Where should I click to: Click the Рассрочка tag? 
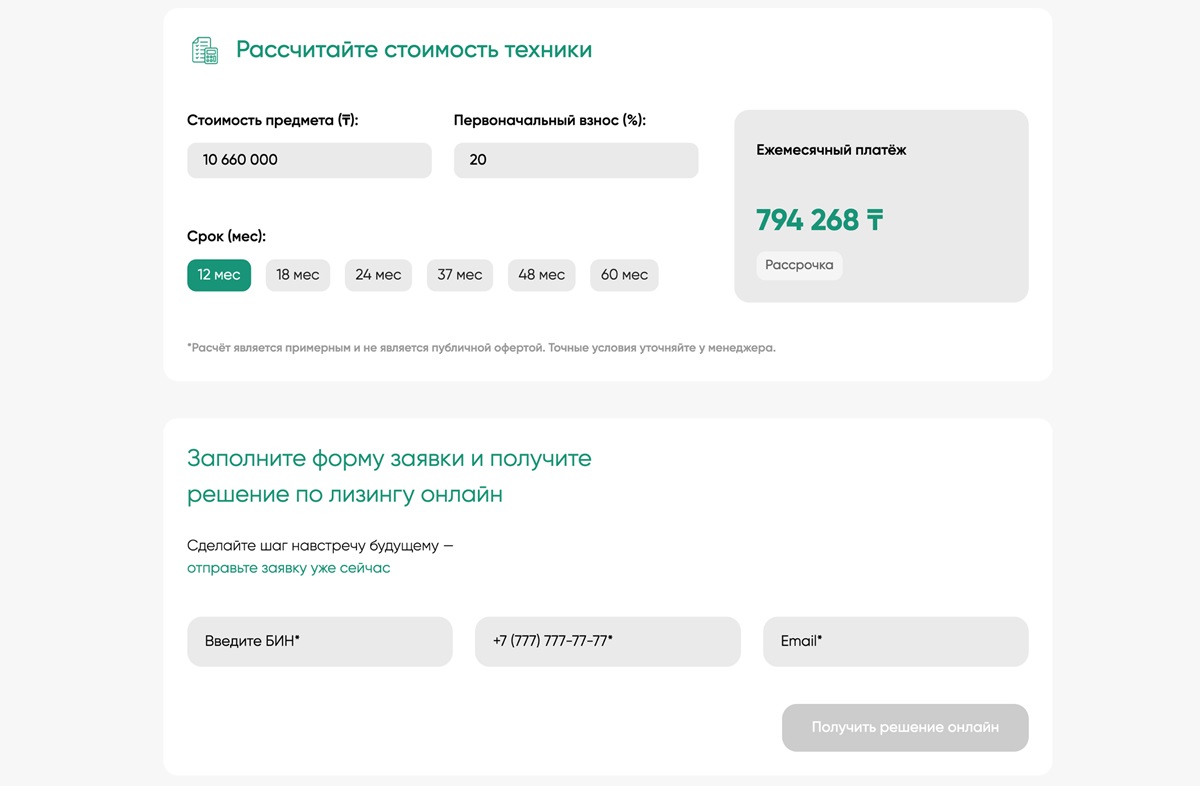click(x=799, y=265)
